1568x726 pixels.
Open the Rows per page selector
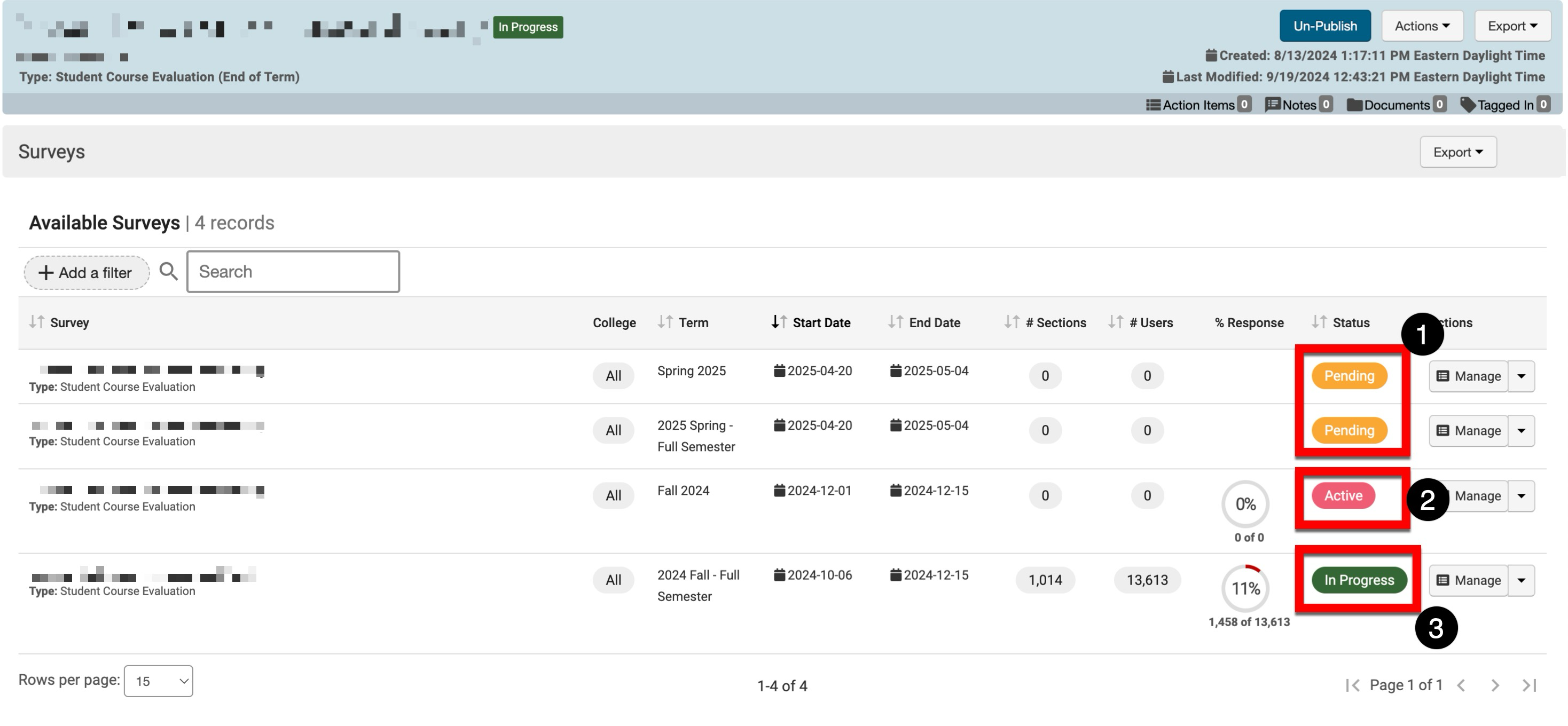click(x=158, y=681)
